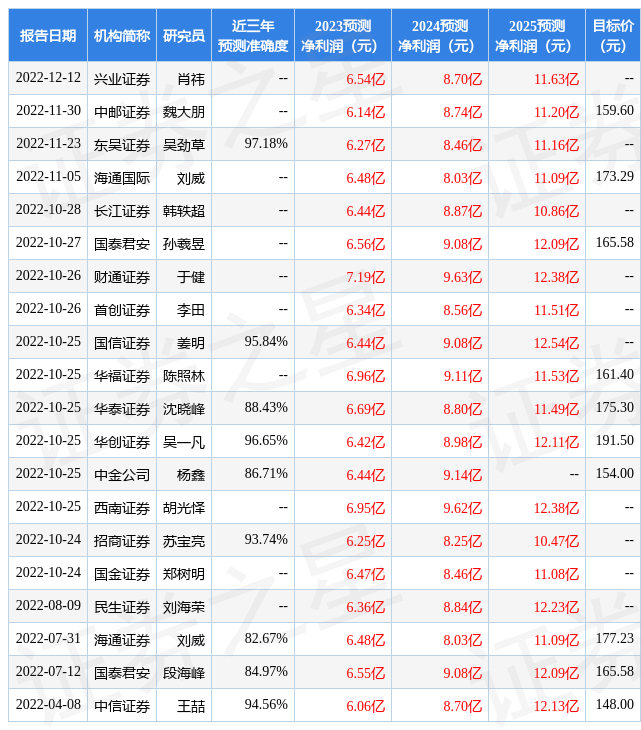Click the 10.86亿 profit value
The width and height of the screenshot is (641, 730).
coord(556,211)
